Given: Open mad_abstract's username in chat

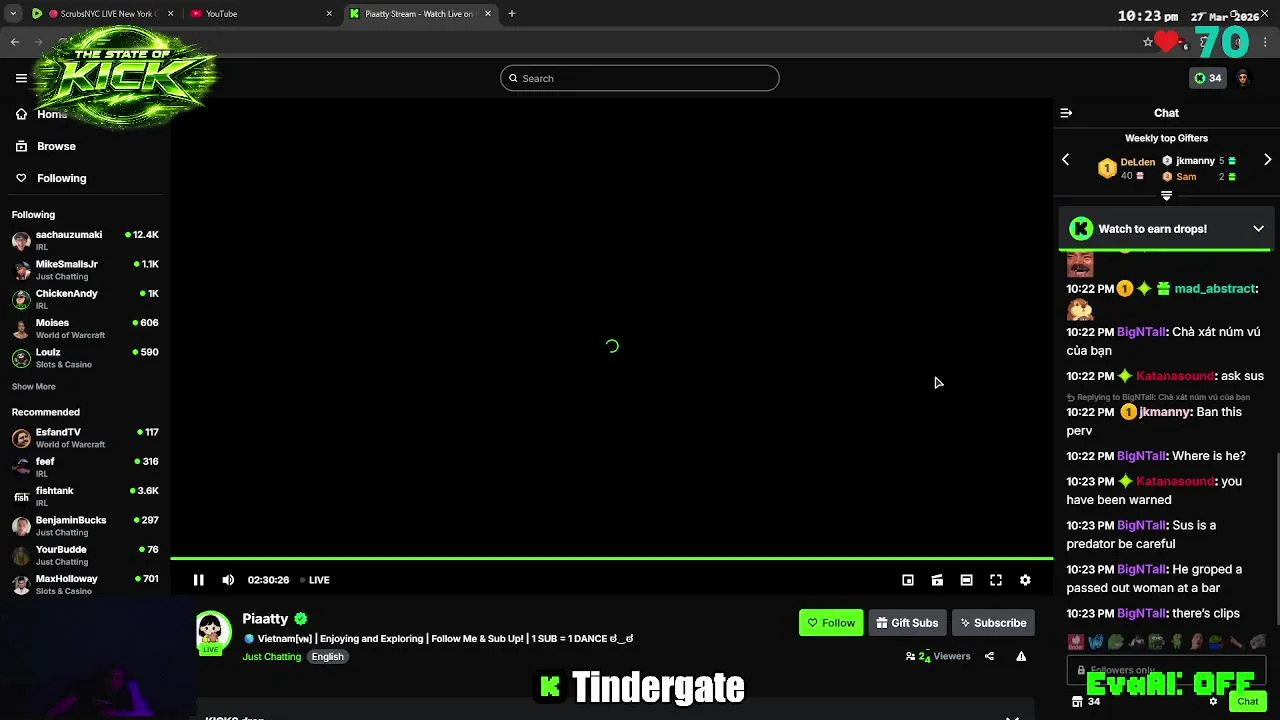Looking at the screenshot, I should coord(1214,289).
